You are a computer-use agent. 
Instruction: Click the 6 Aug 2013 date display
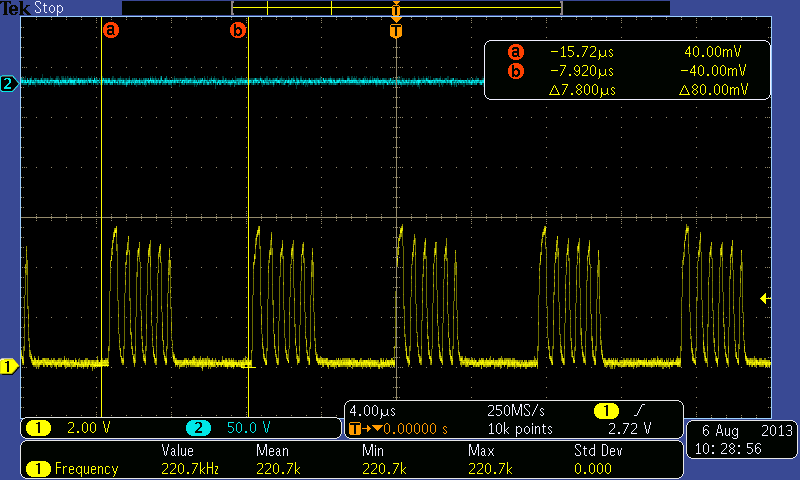pos(747,431)
